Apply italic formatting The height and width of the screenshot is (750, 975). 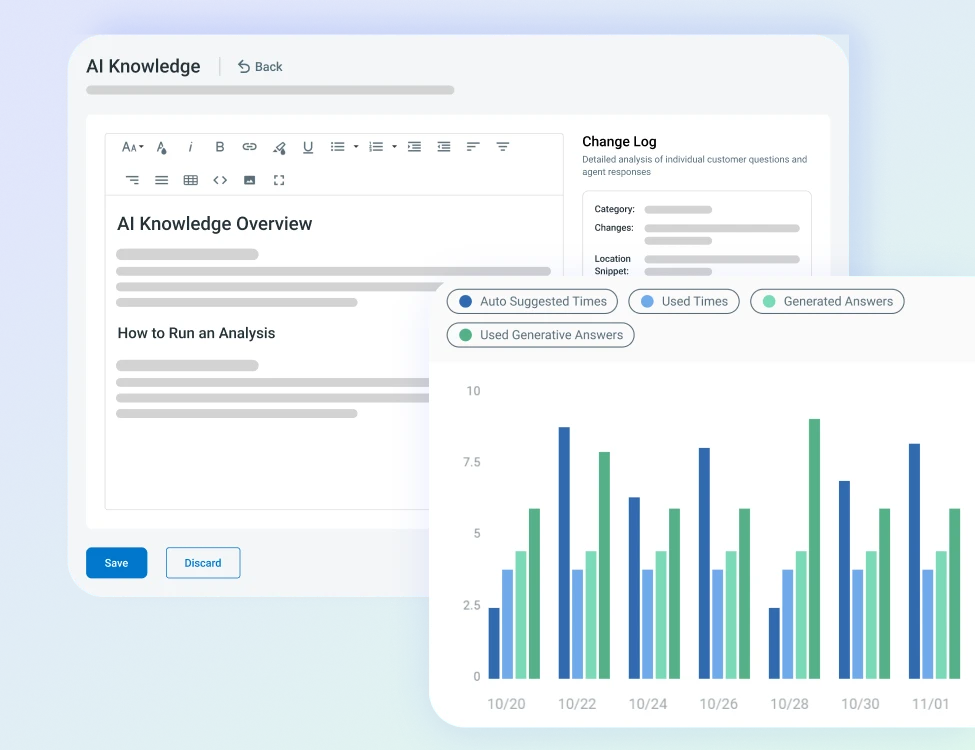pyautogui.click(x=190, y=147)
